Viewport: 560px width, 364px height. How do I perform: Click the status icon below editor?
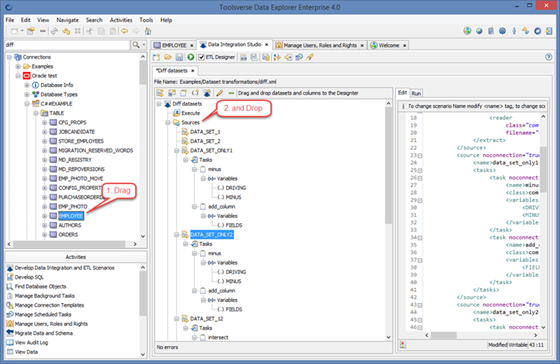(403, 345)
